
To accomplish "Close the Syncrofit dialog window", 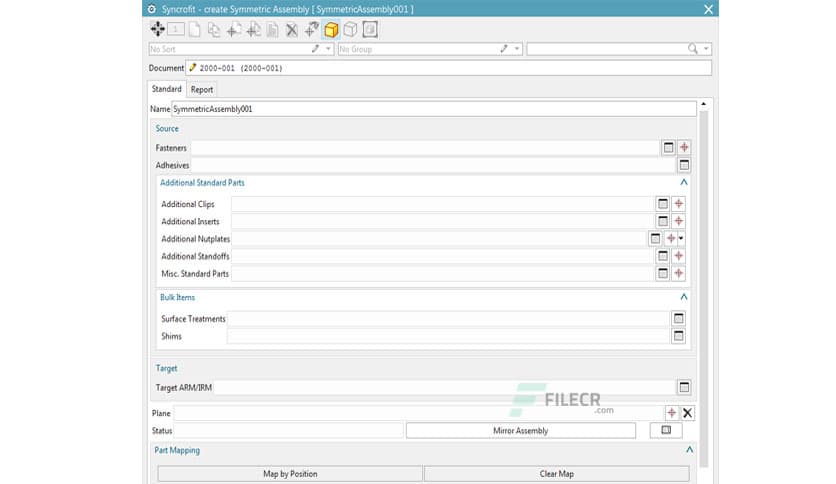I will (x=708, y=9).
